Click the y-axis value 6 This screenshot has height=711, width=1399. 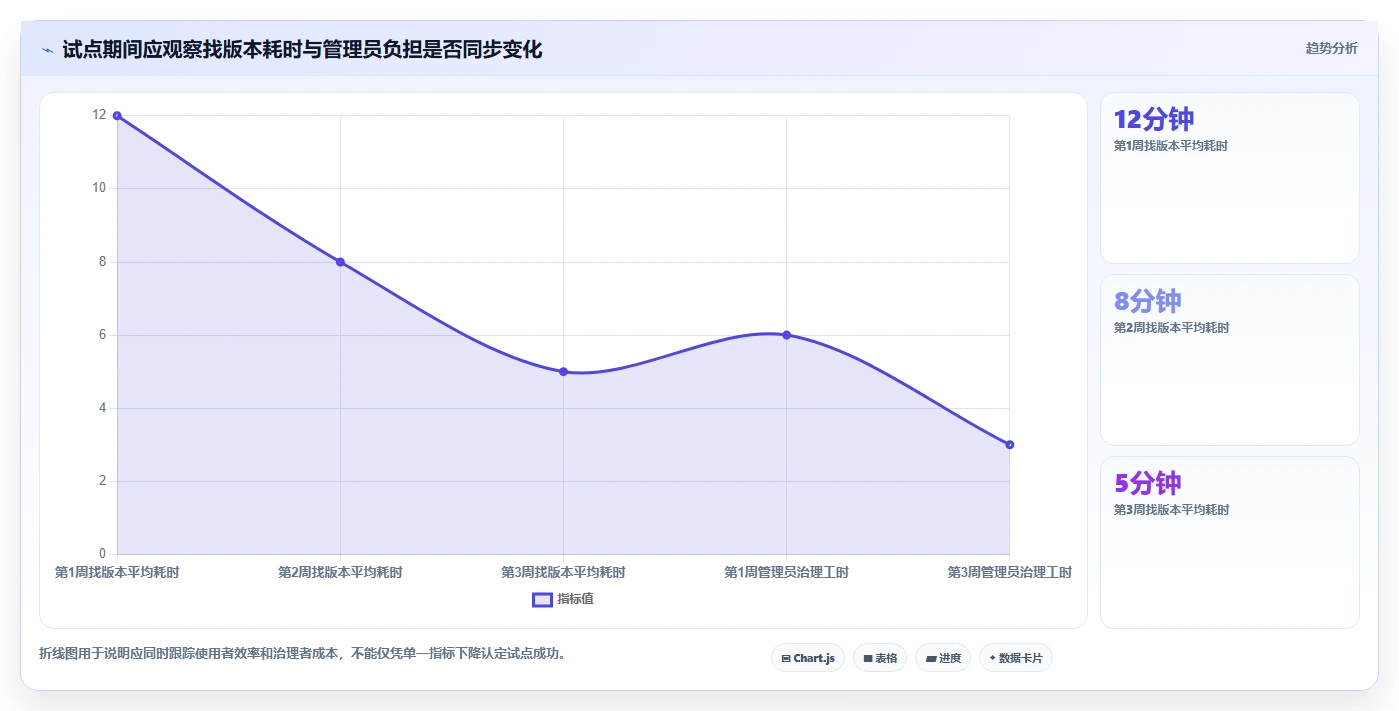[102, 334]
